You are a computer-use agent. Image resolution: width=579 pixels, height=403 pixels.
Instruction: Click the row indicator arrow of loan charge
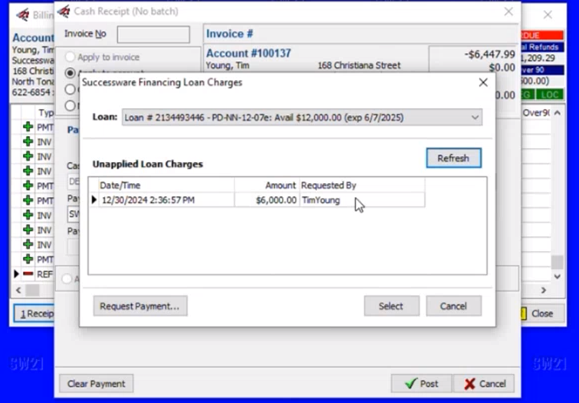tap(94, 200)
